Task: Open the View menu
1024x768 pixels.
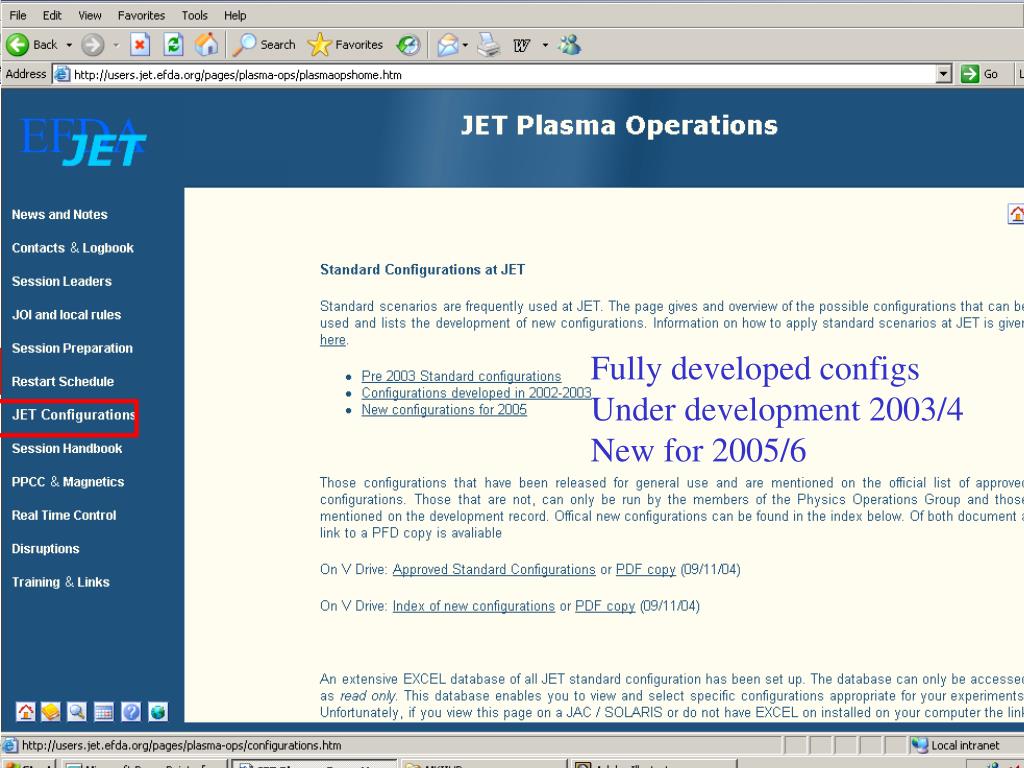Action: (x=89, y=15)
